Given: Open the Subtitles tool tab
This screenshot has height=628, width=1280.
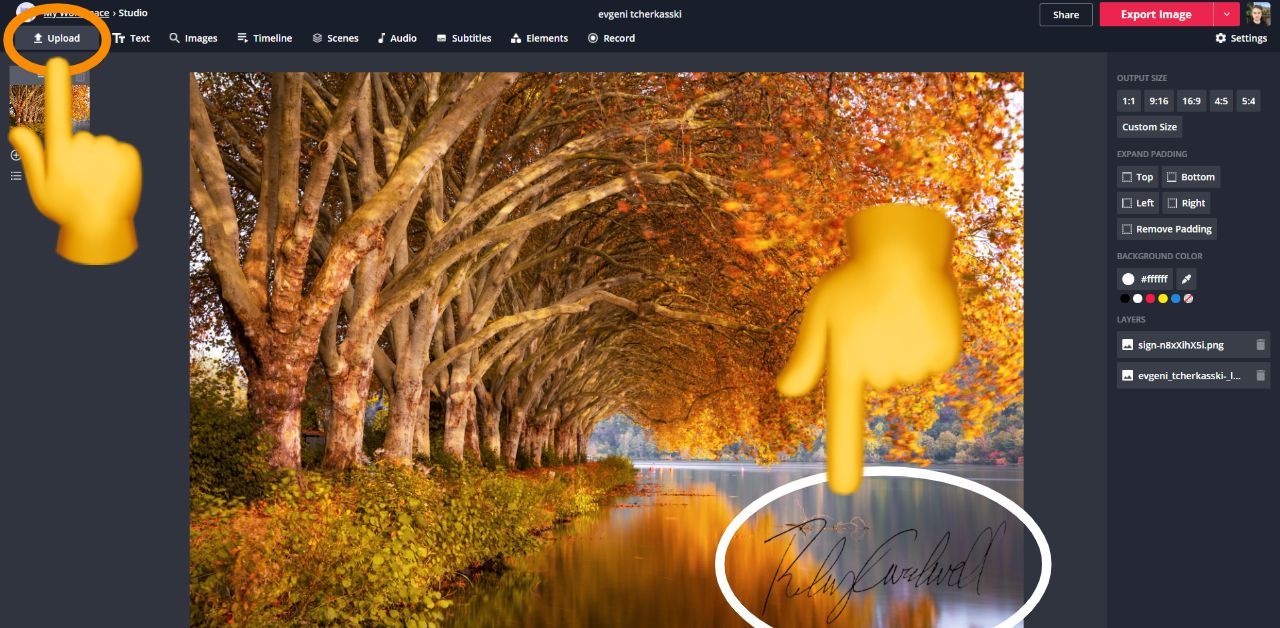Looking at the screenshot, I should [x=464, y=38].
